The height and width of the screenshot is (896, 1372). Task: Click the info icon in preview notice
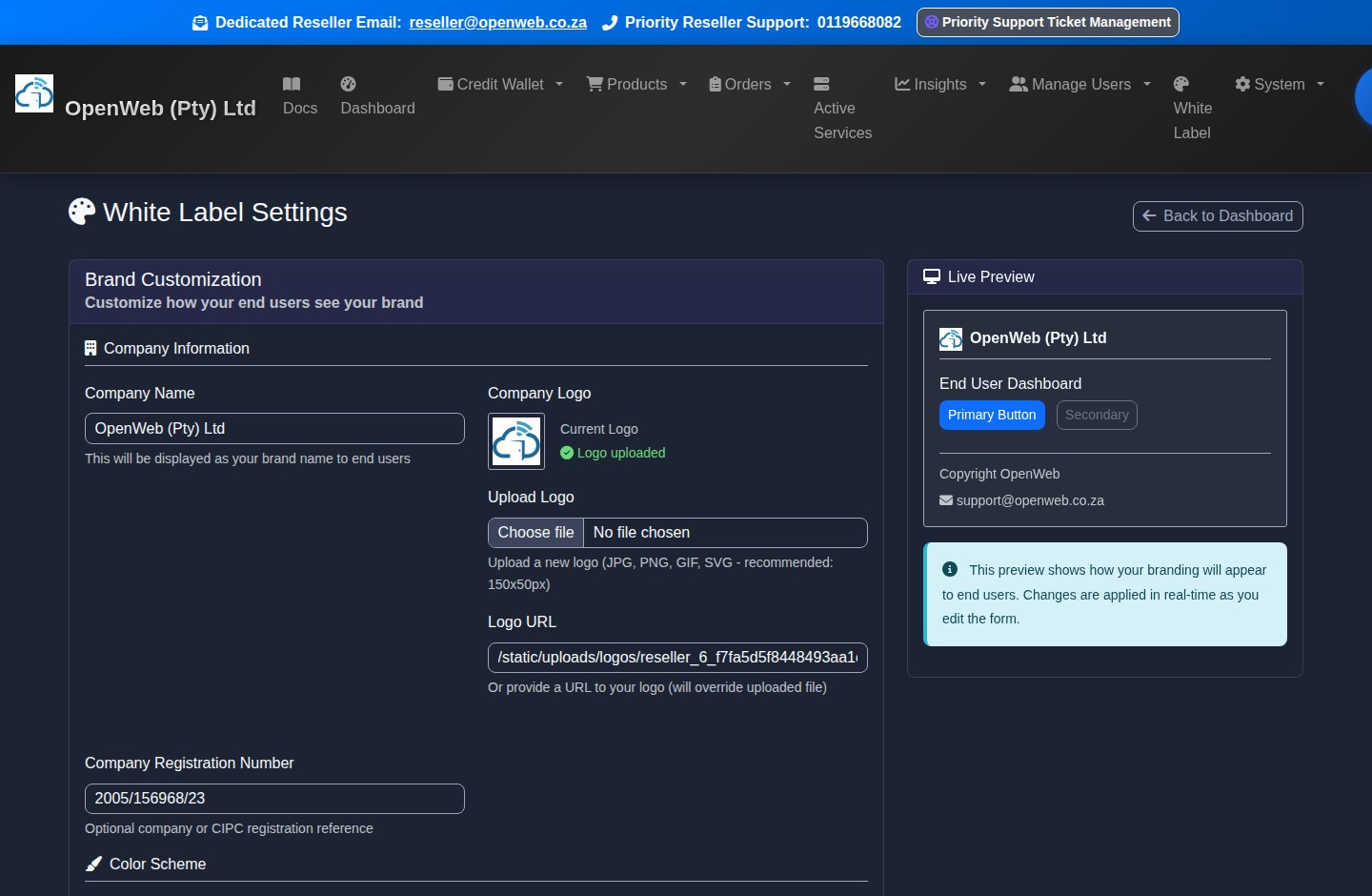pos(950,569)
